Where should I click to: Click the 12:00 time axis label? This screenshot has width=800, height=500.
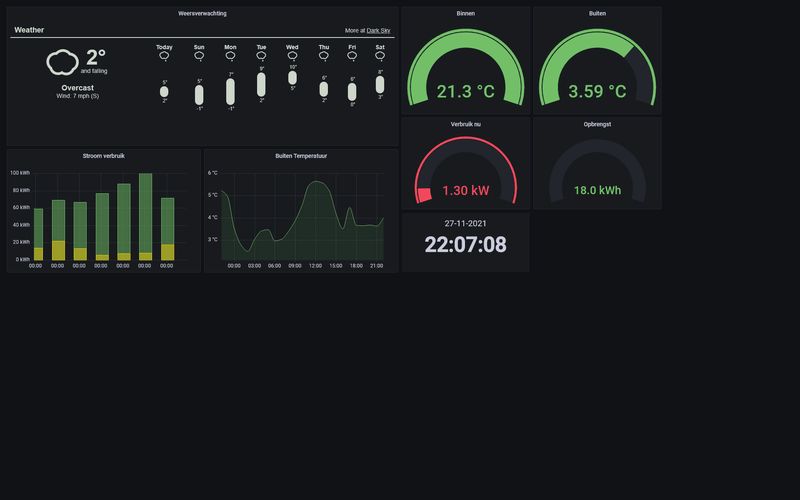click(x=315, y=266)
